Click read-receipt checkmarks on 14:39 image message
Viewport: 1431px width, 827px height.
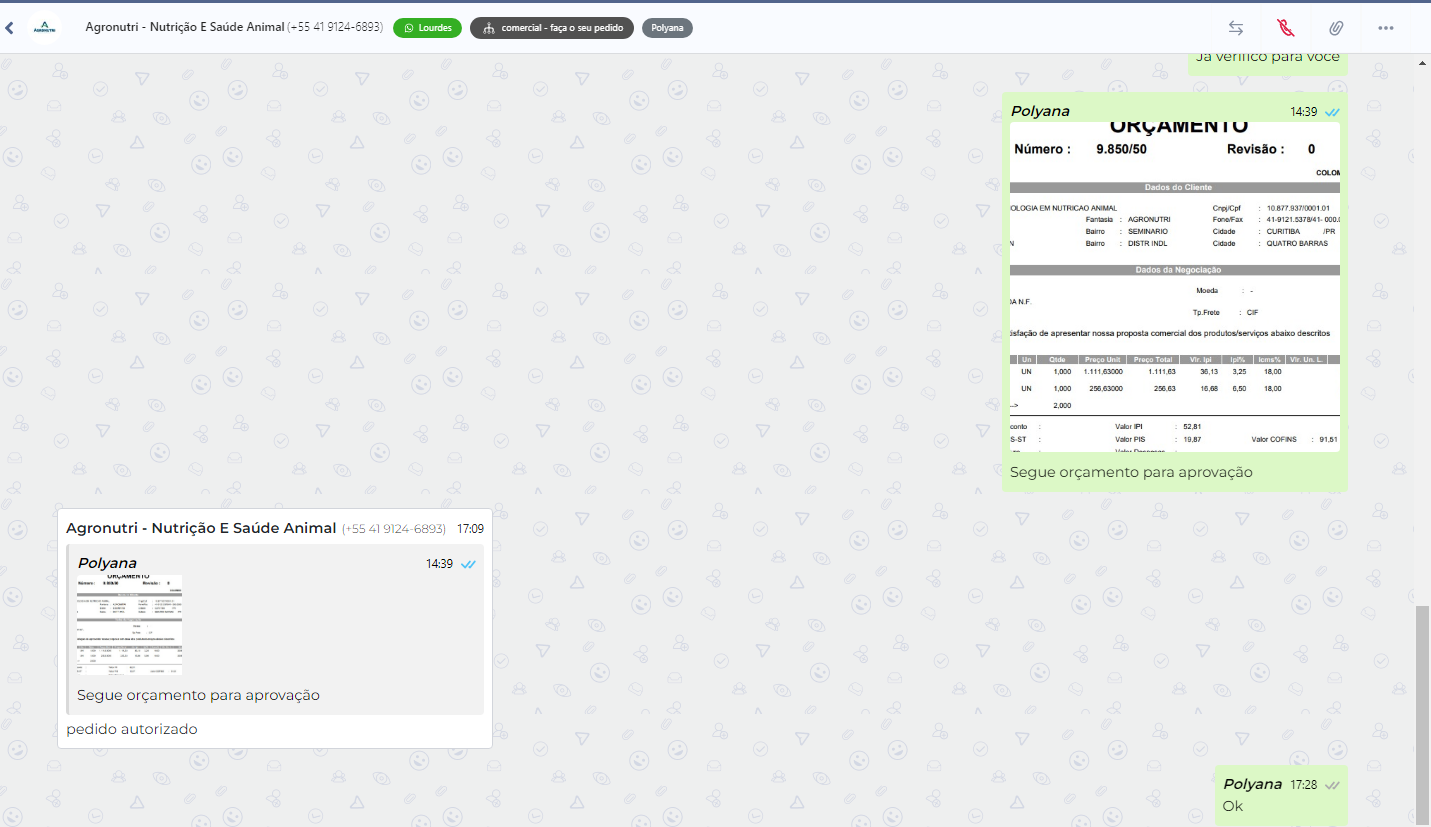click(x=1331, y=112)
